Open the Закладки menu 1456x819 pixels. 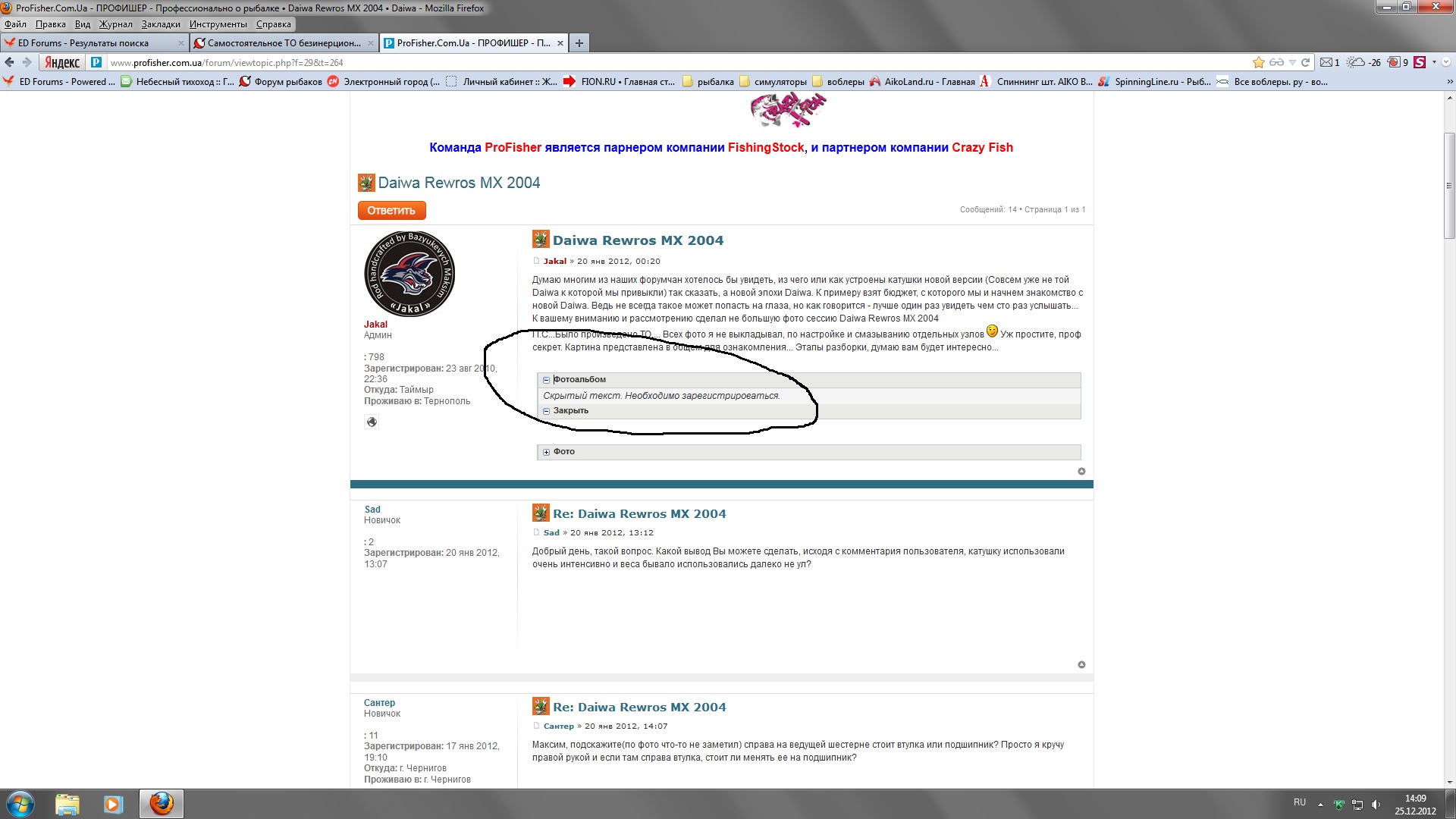pos(161,24)
